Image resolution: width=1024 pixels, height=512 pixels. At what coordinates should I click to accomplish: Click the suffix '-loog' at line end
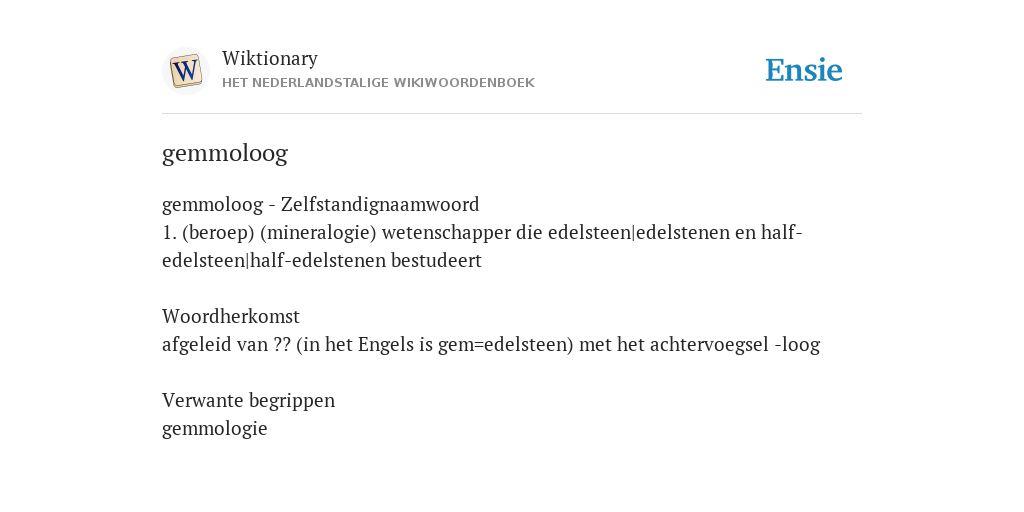797,345
